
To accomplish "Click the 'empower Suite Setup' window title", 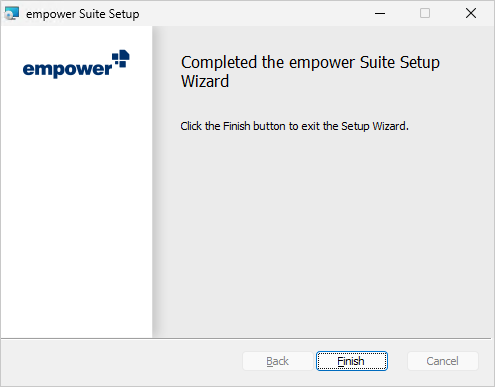I will [x=83, y=14].
